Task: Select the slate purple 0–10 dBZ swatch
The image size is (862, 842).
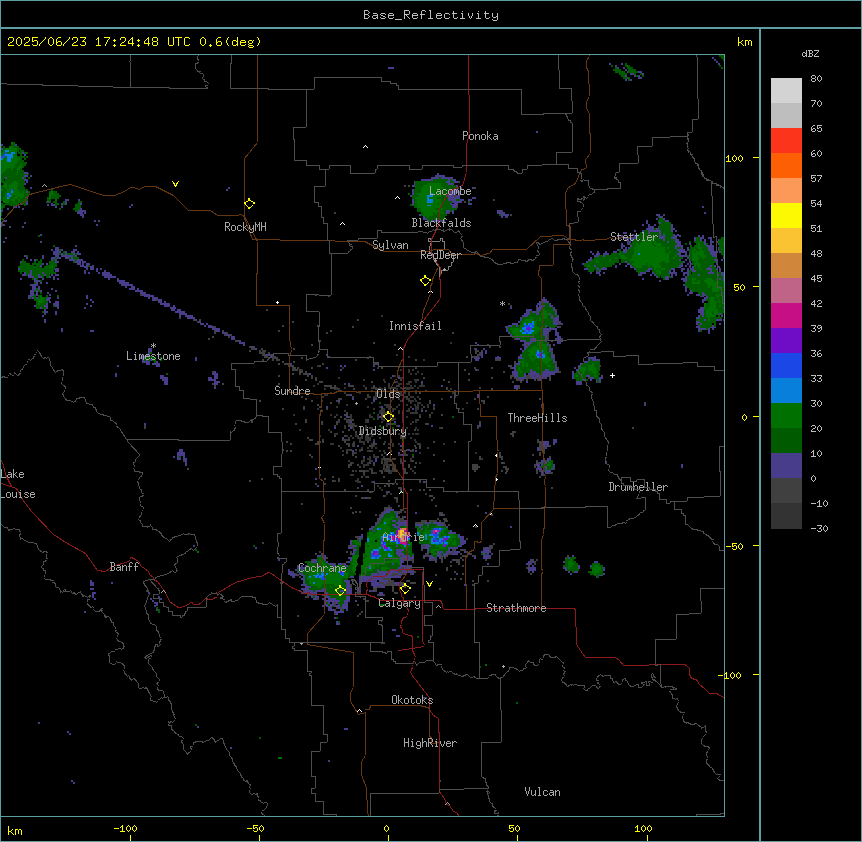Action: [x=786, y=466]
